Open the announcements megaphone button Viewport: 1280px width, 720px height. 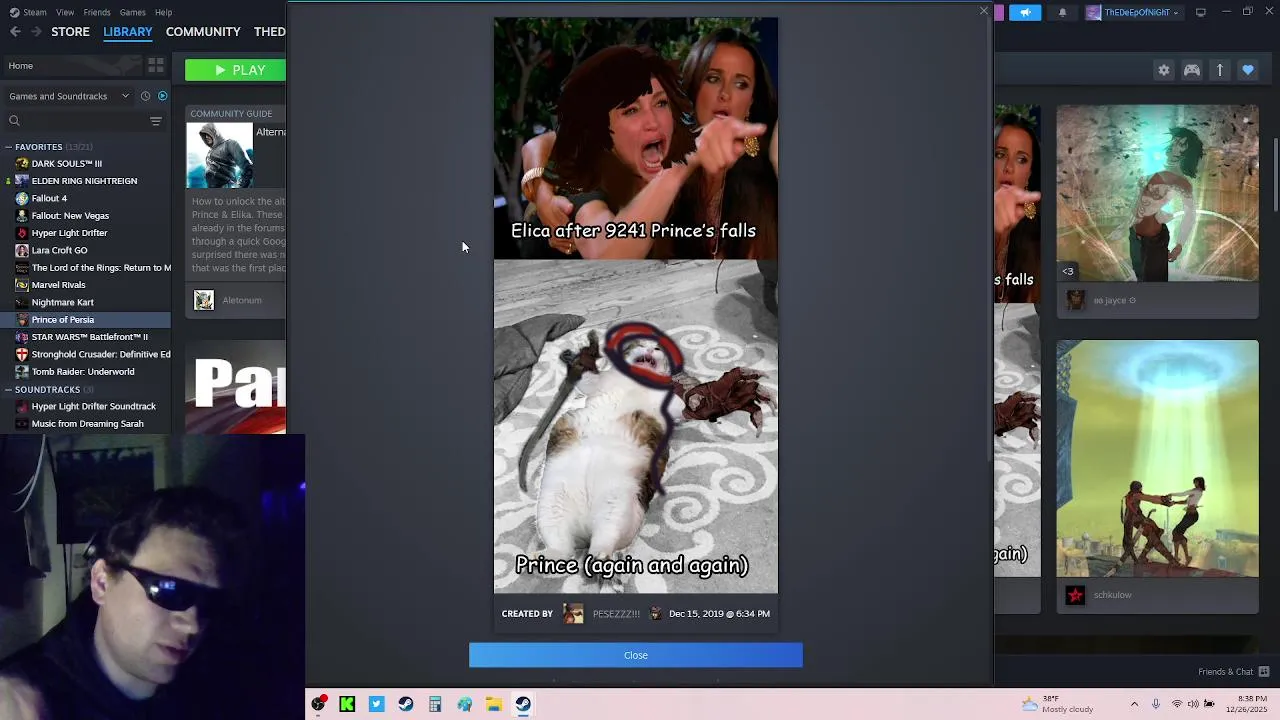(x=1025, y=12)
